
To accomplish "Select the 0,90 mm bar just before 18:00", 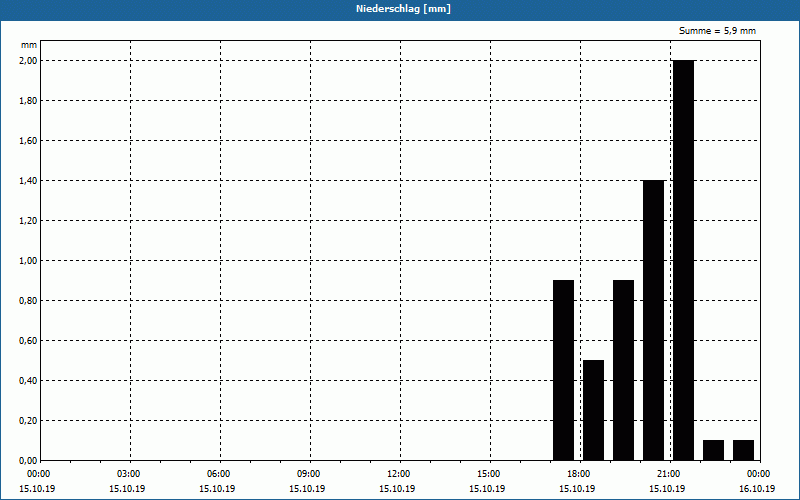I will coord(563,370).
